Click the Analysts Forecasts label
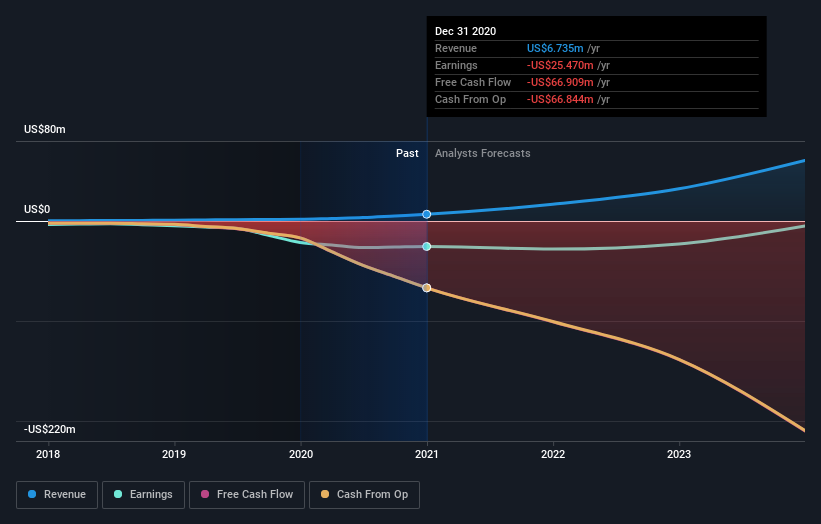Viewport: 821px width, 524px height. click(x=482, y=153)
